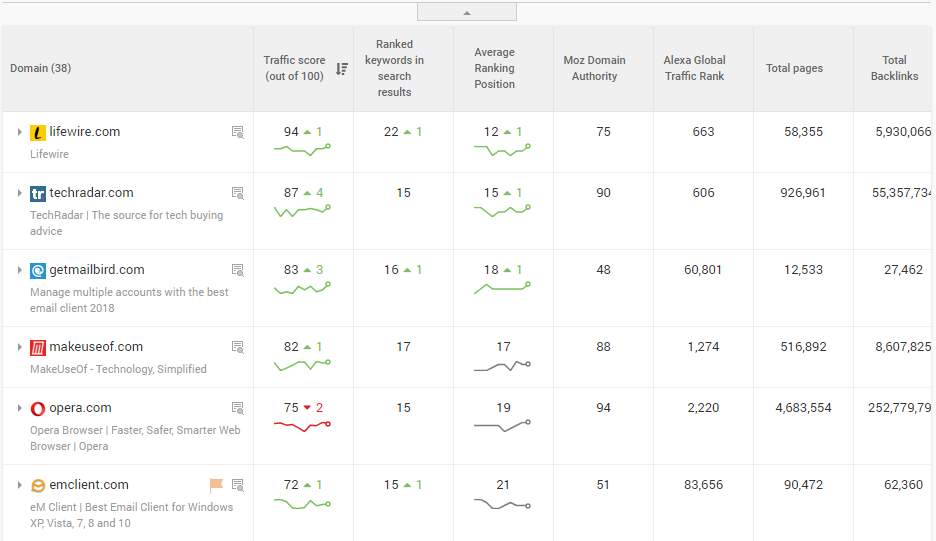Click Moz authority value 90 for techradar.com
This screenshot has width=936, height=541.
coord(604,193)
